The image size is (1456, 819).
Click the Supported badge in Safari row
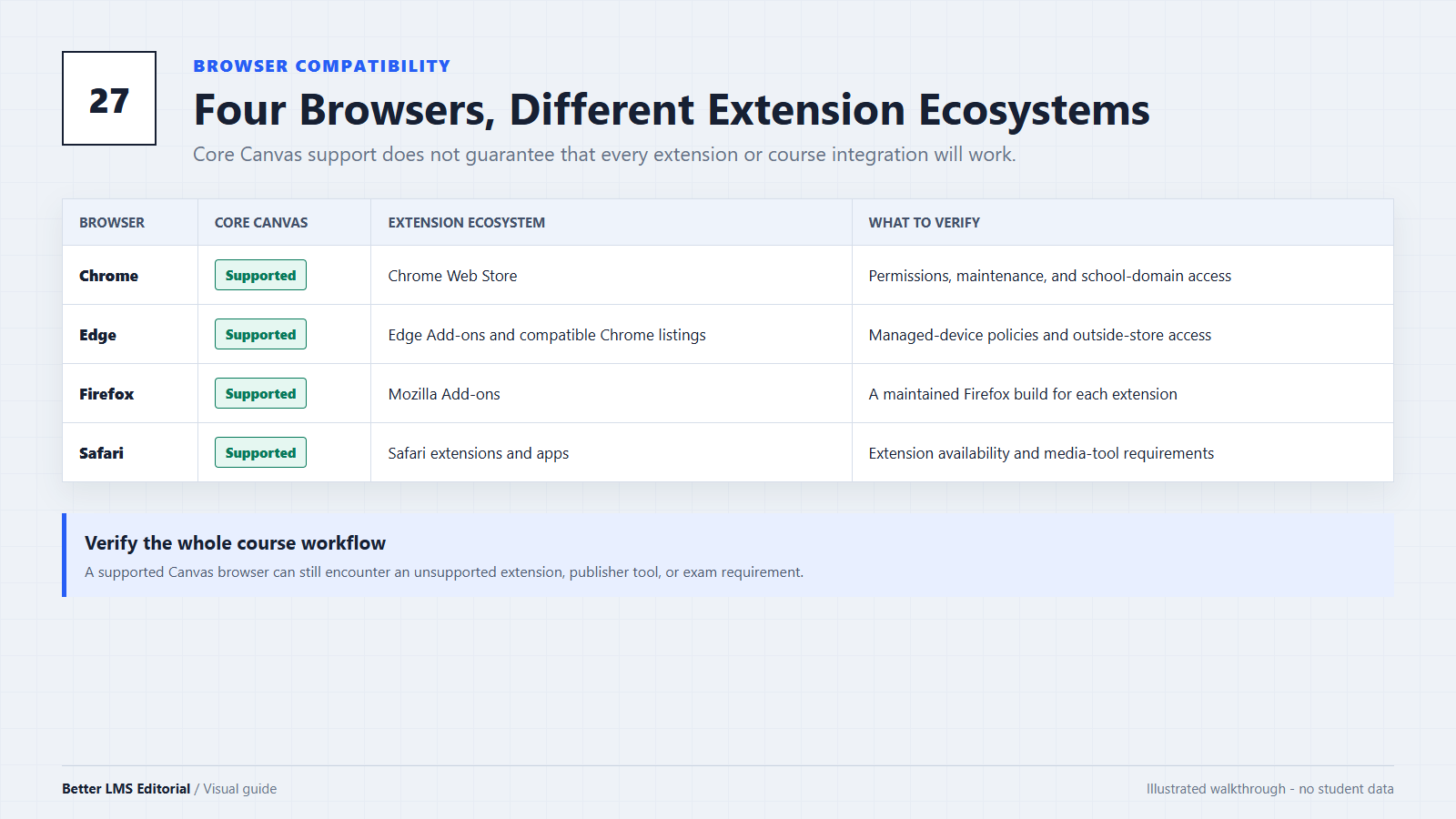(260, 452)
